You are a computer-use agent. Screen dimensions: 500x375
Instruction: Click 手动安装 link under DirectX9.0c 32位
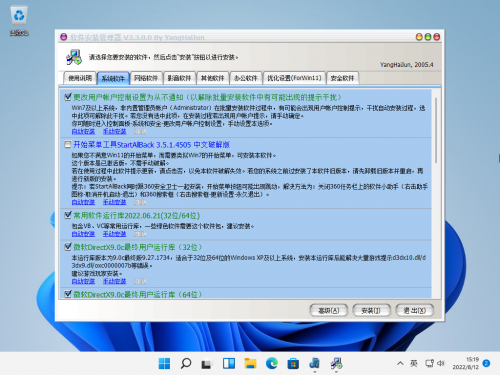(x=114, y=281)
